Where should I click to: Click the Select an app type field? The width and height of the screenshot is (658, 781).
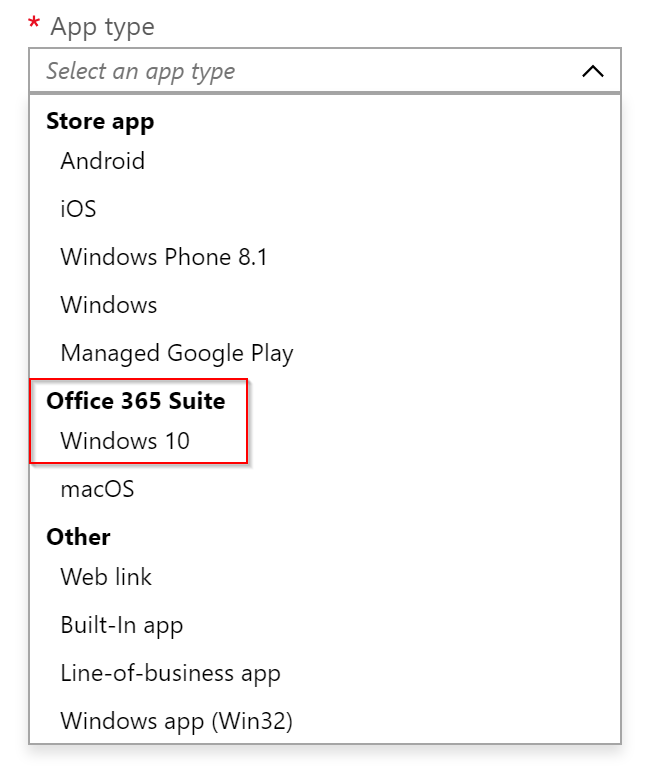click(x=325, y=70)
